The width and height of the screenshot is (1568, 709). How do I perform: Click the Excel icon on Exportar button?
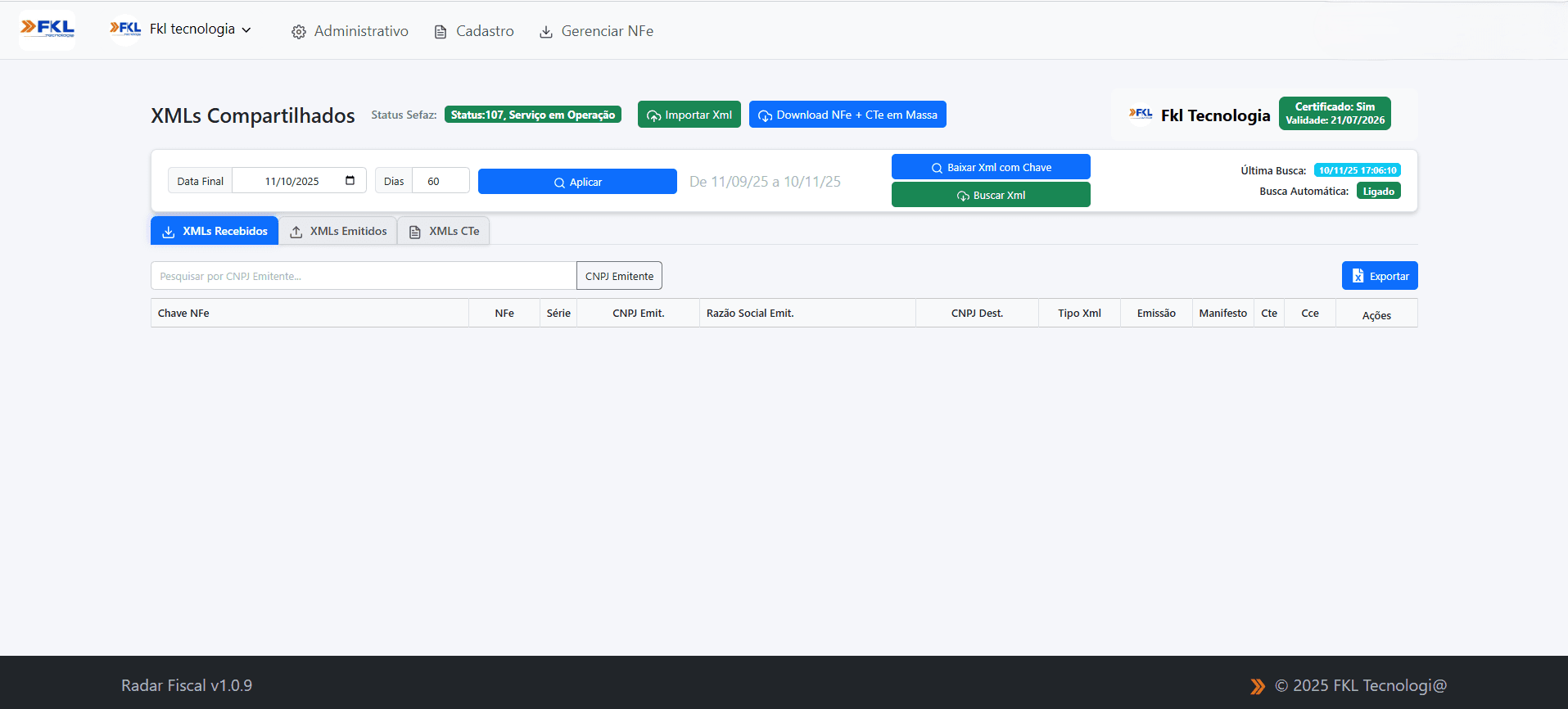pyautogui.click(x=1358, y=276)
